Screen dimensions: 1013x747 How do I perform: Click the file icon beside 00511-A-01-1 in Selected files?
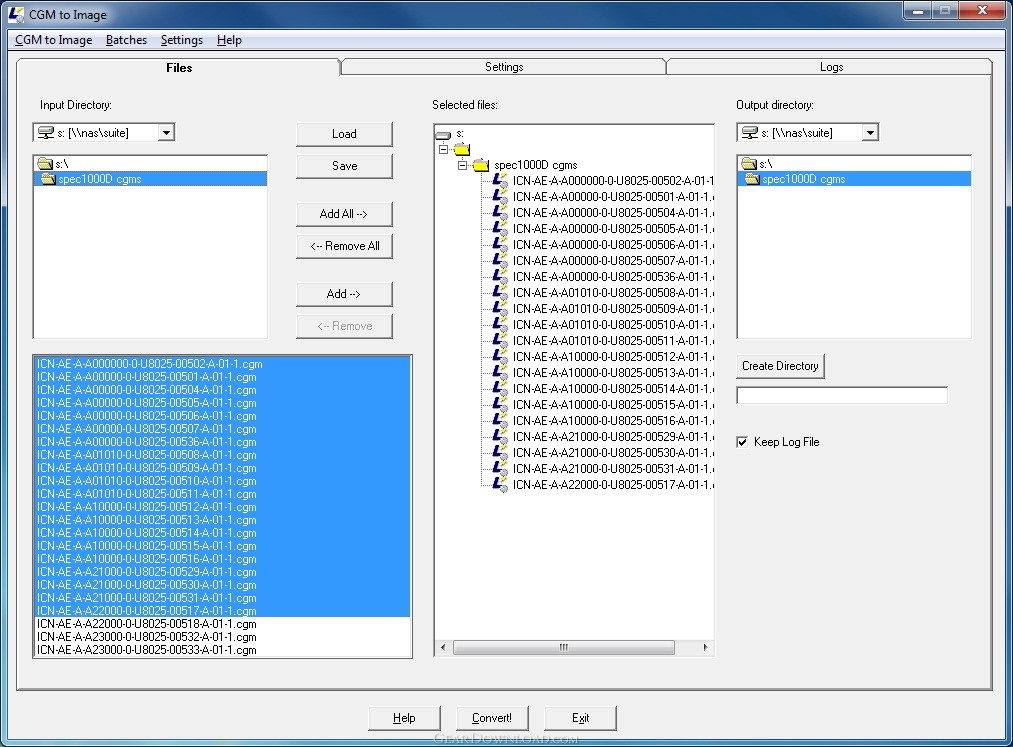coord(500,341)
